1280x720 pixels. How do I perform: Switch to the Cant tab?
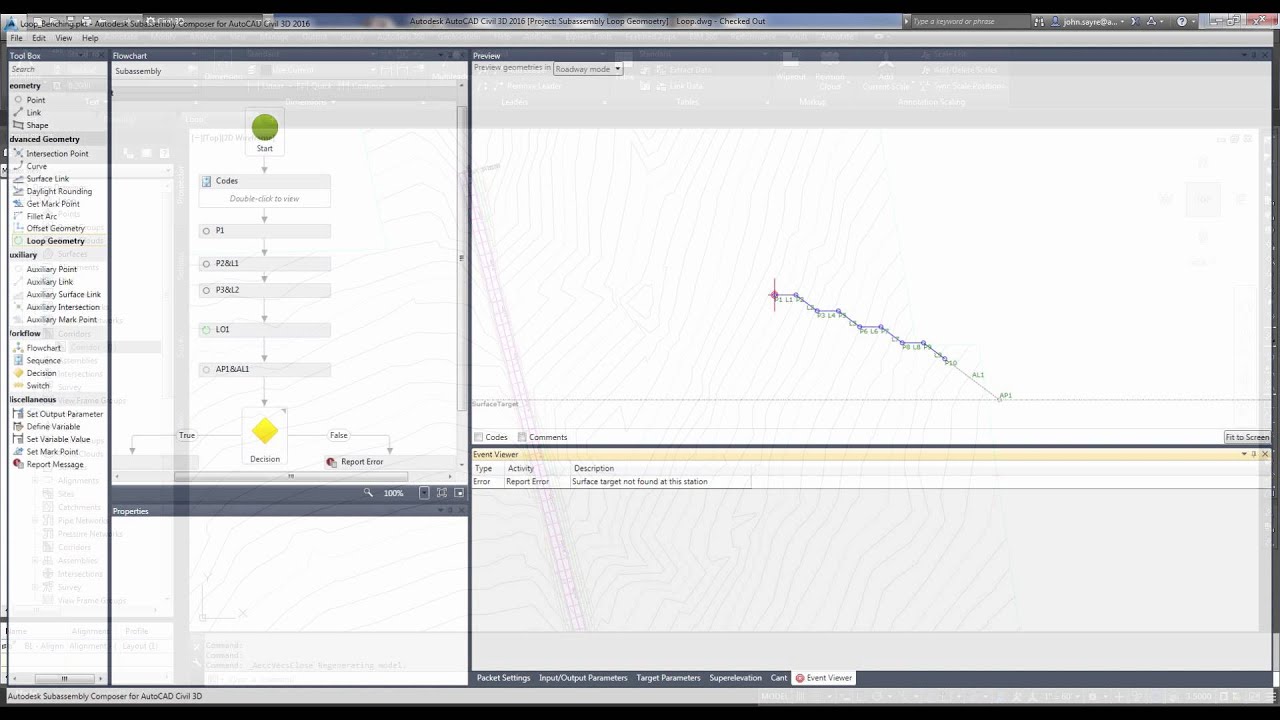click(x=779, y=678)
